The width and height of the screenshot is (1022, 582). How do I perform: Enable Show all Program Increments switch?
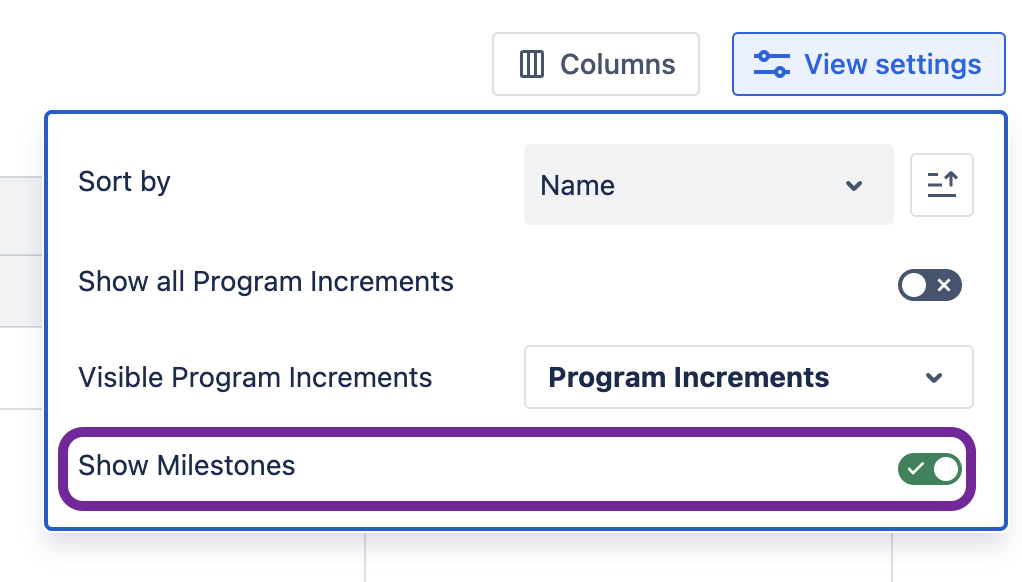930,286
